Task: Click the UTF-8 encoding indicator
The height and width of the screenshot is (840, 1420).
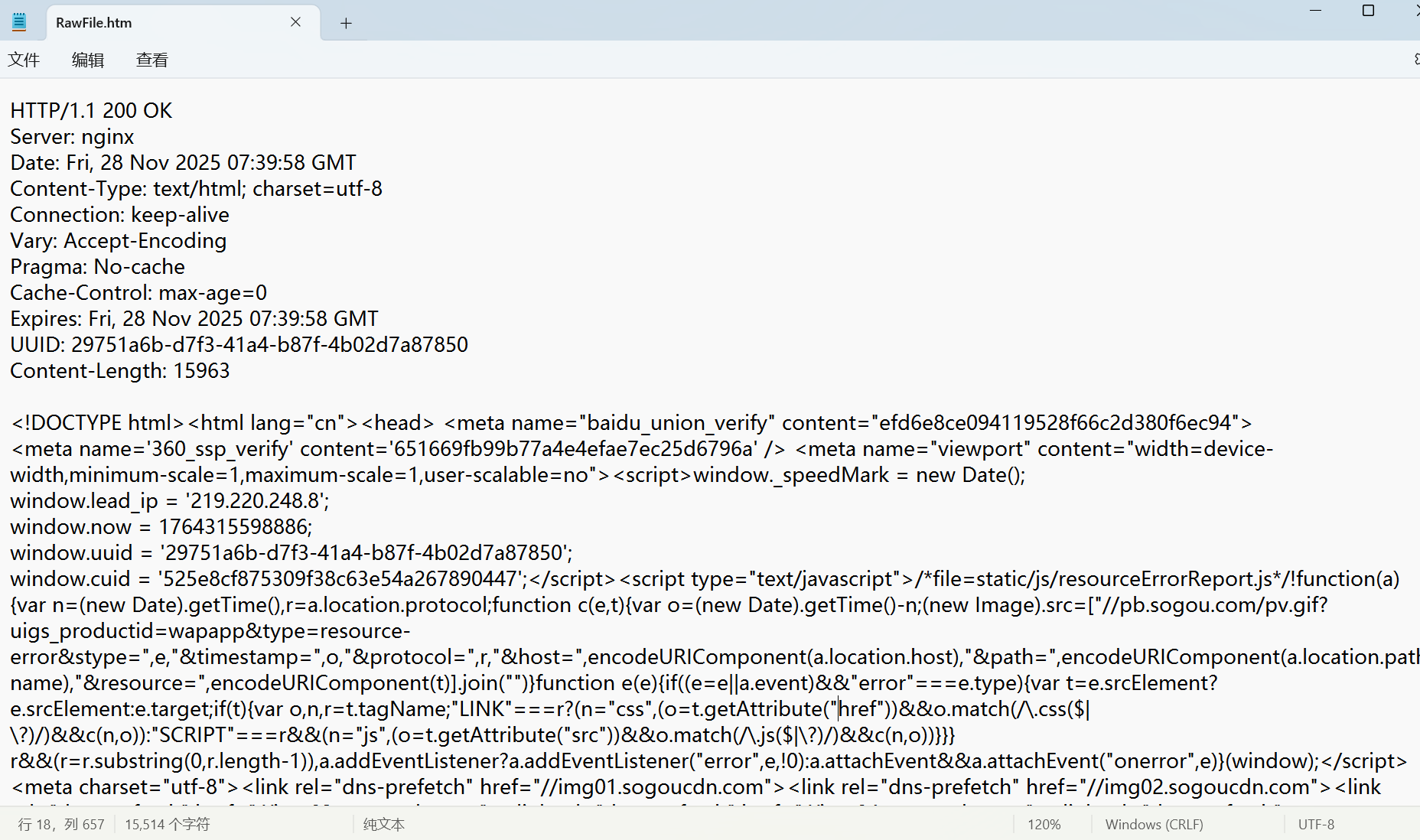Action: [x=1316, y=824]
